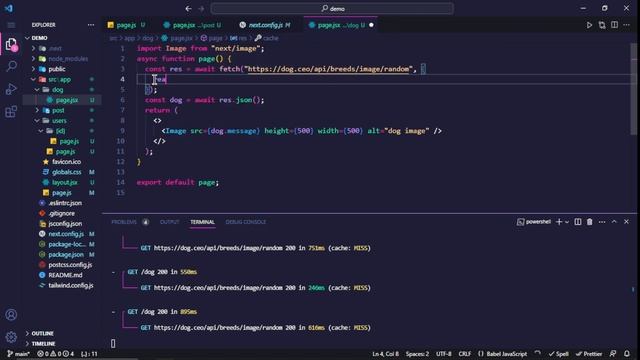Open the Explorer view in activity bar

point(11,44)
